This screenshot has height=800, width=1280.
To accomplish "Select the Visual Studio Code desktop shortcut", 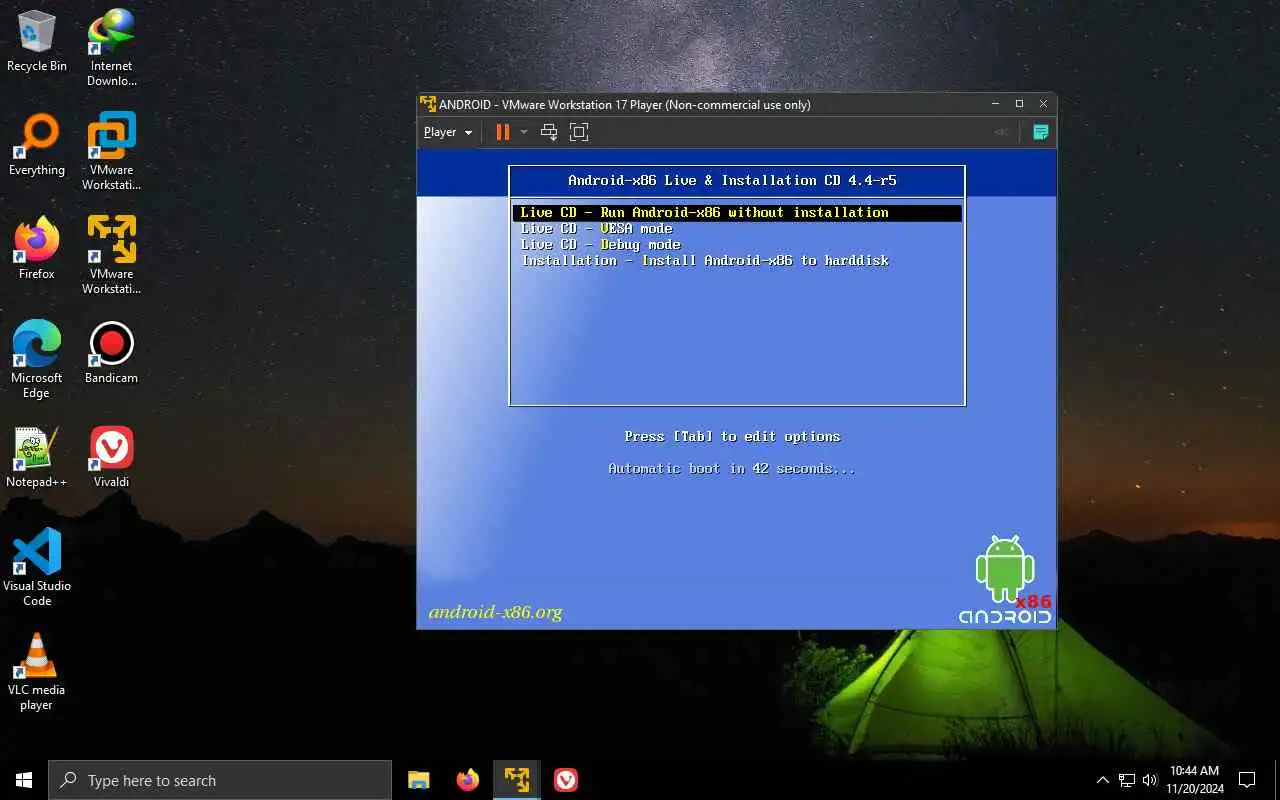I will (x=37, y=568).
